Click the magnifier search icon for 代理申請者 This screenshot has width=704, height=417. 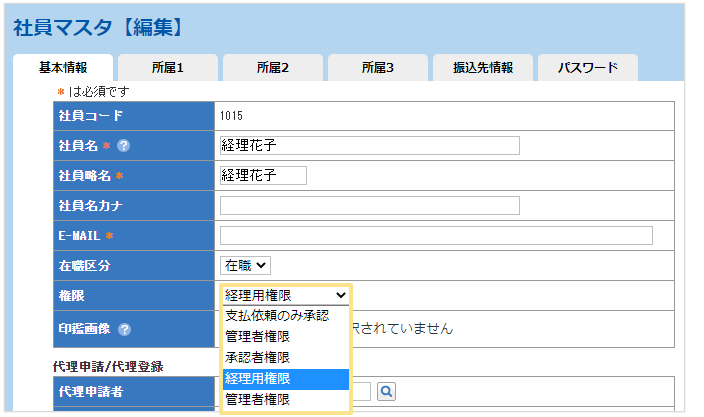click(386, 392)
